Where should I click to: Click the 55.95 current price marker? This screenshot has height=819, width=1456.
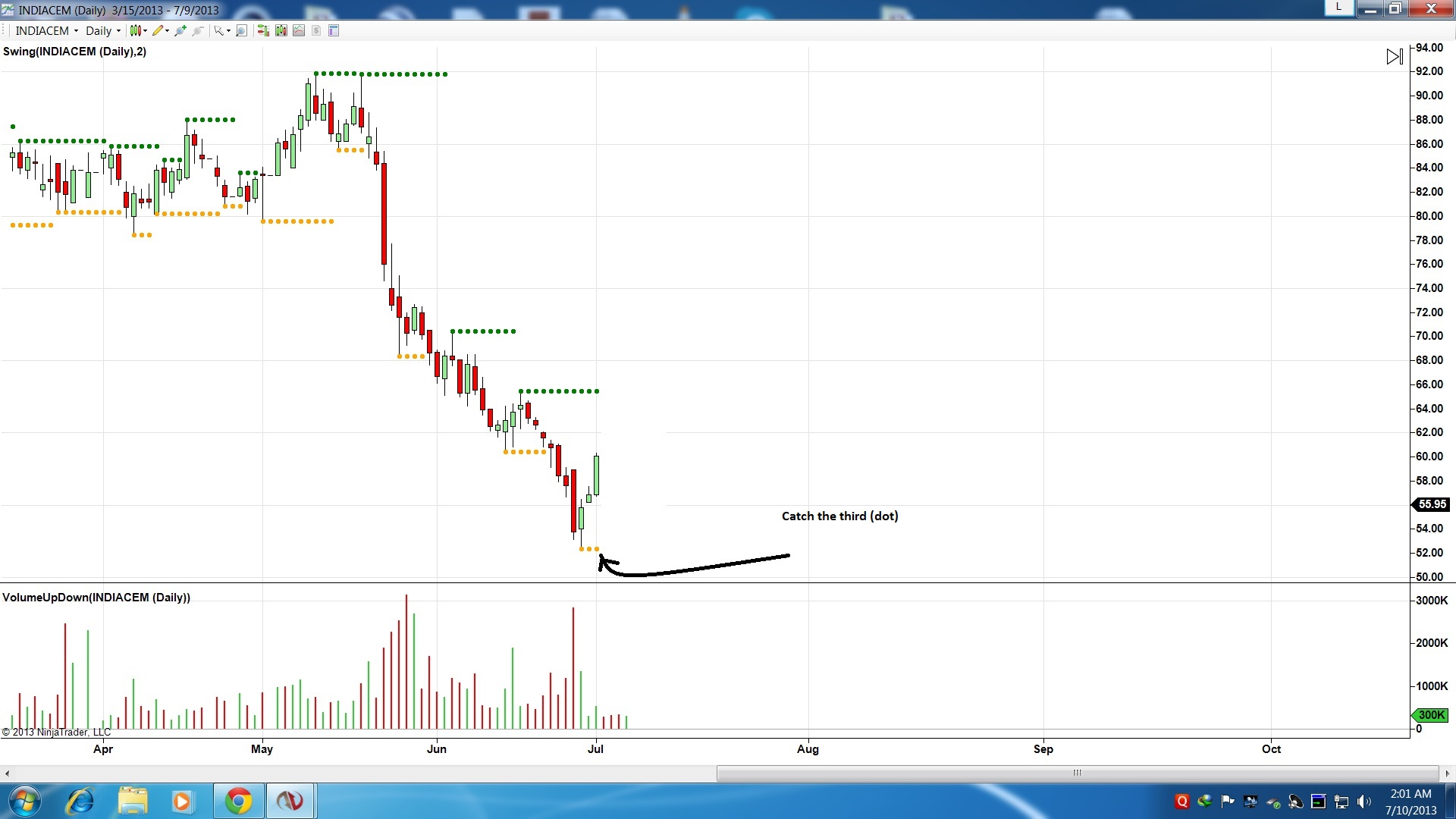1431,504
